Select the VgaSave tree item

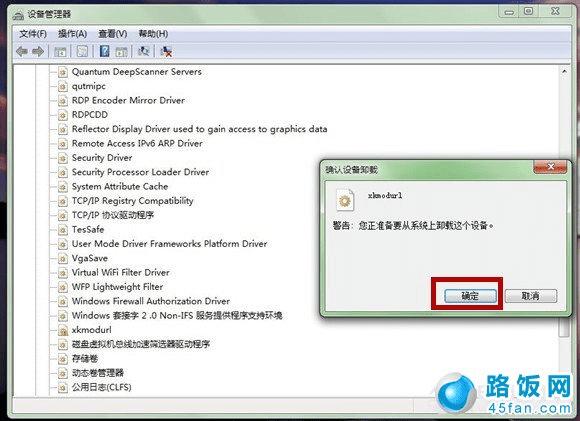90,258
